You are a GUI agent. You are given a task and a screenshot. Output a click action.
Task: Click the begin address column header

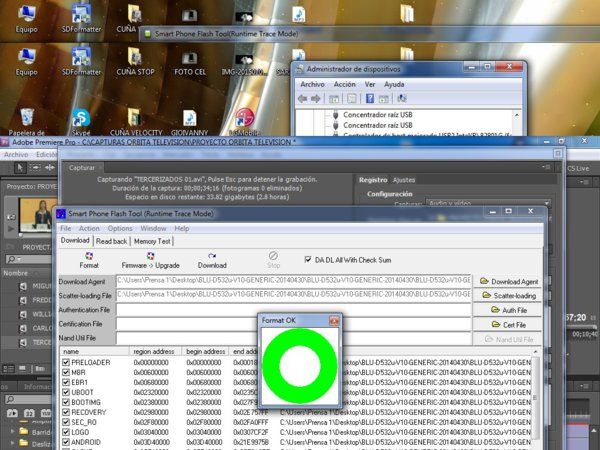(x=205, y=351)
